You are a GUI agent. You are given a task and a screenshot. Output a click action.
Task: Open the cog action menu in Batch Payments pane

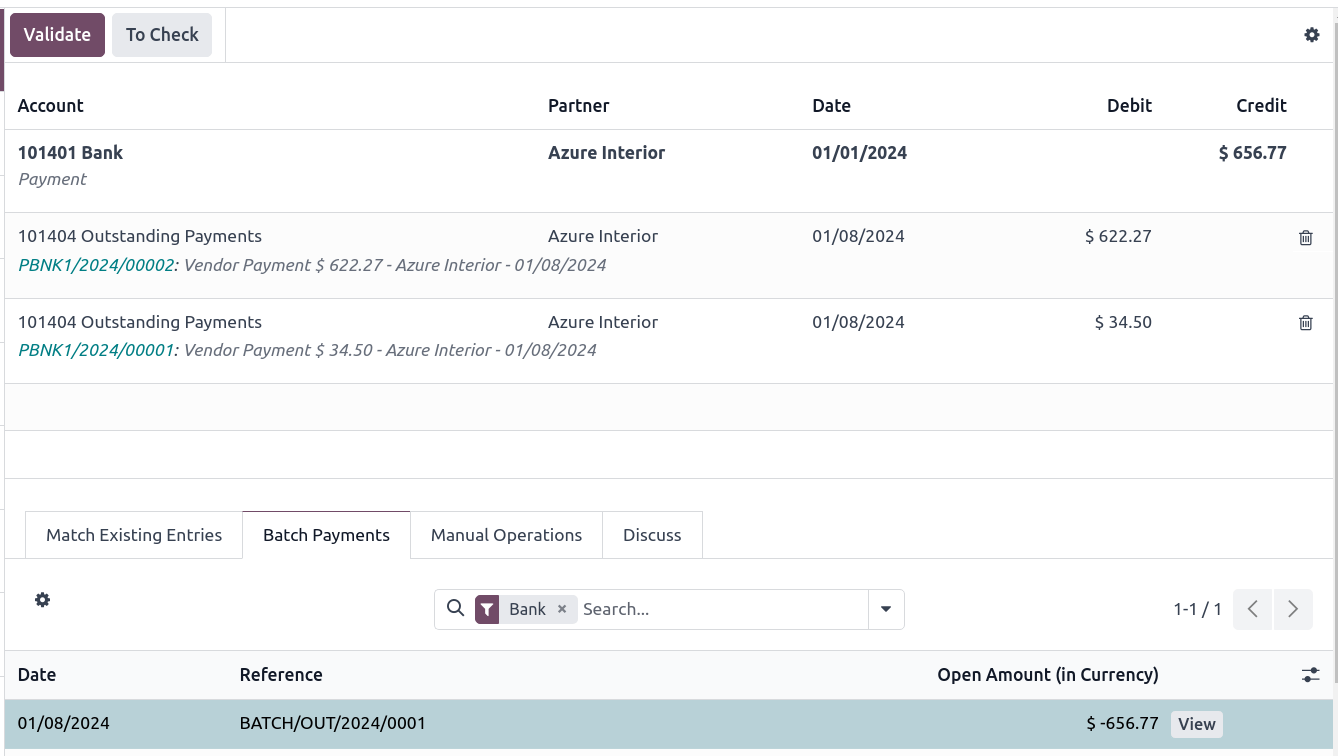[42, 600]
